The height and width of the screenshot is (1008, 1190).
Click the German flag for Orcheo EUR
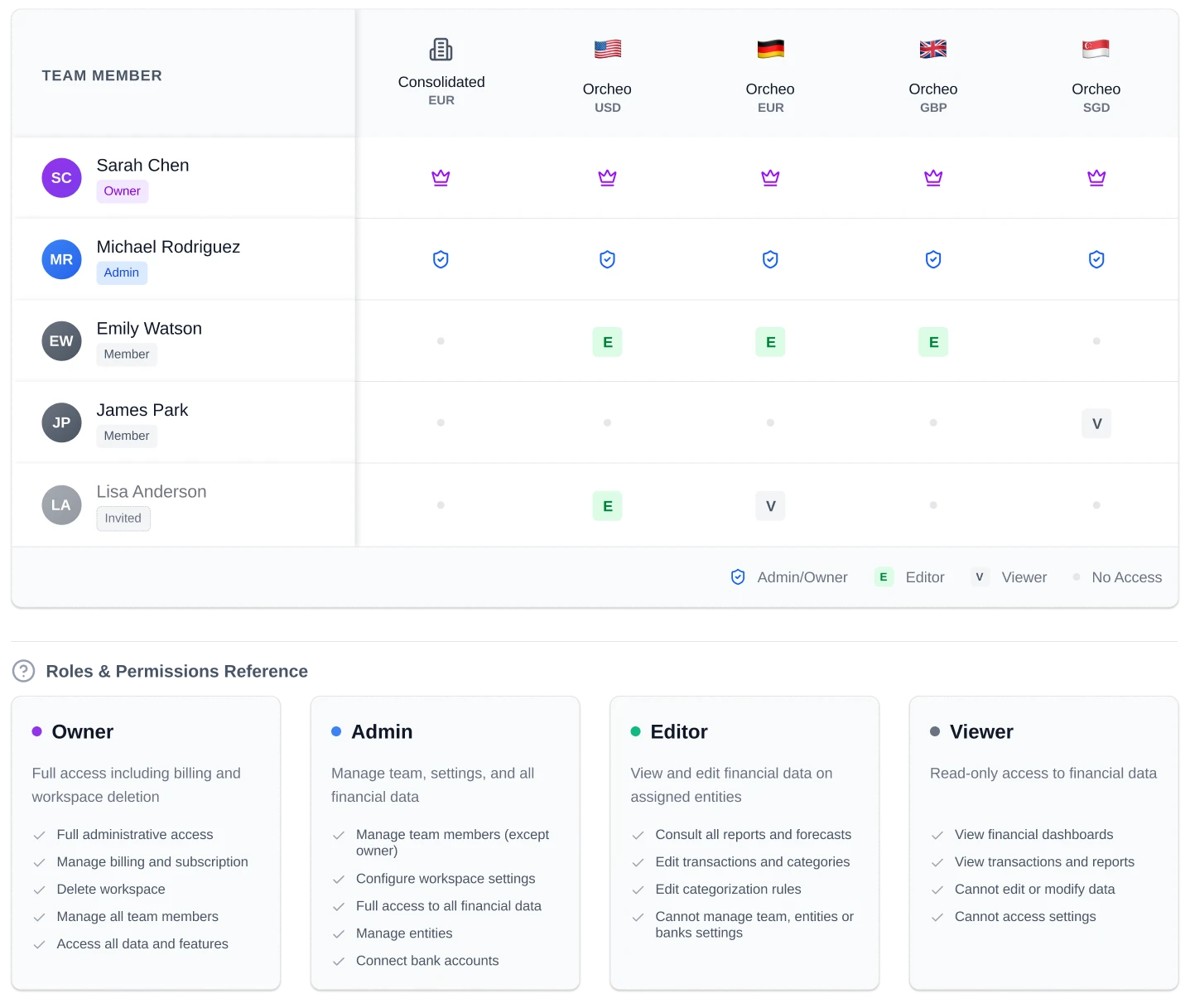coord(770,49)
